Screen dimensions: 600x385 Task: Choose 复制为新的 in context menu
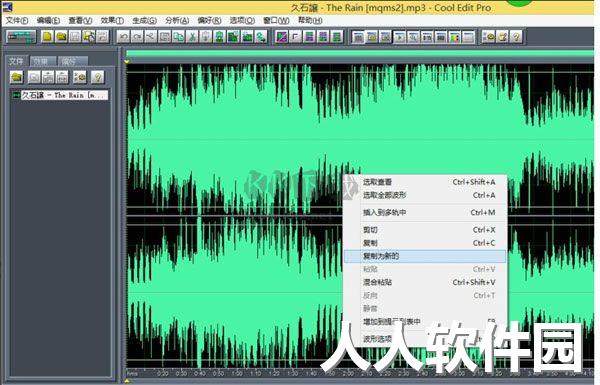[x=426, y=256]
